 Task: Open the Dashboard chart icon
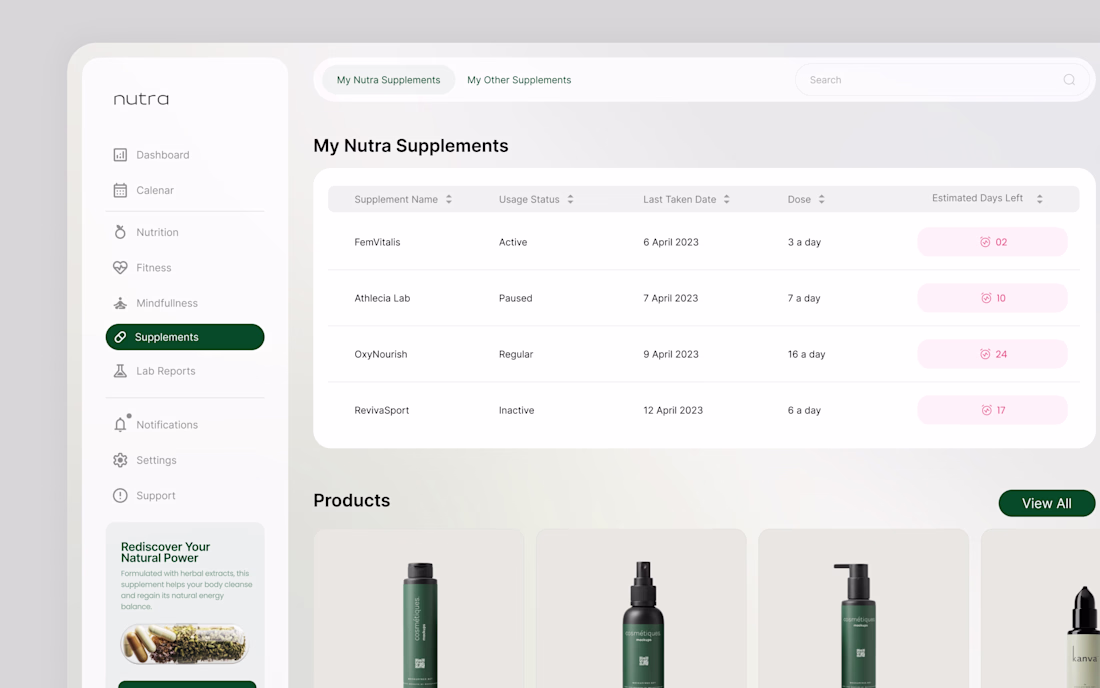(x=120, y=155)
